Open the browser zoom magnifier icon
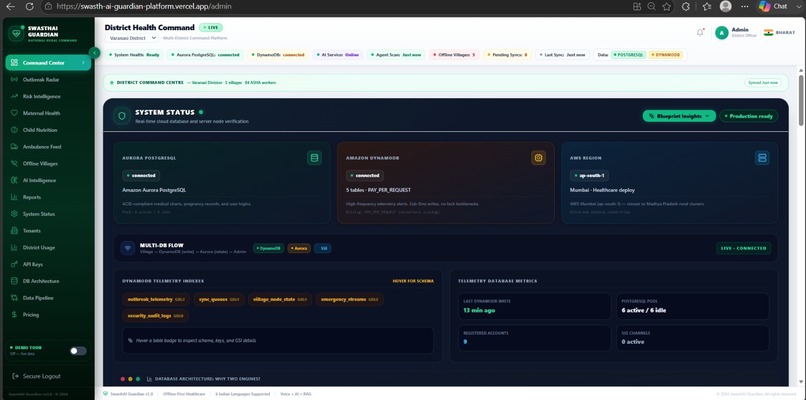806x400 pixels. [x=651, y=7]
